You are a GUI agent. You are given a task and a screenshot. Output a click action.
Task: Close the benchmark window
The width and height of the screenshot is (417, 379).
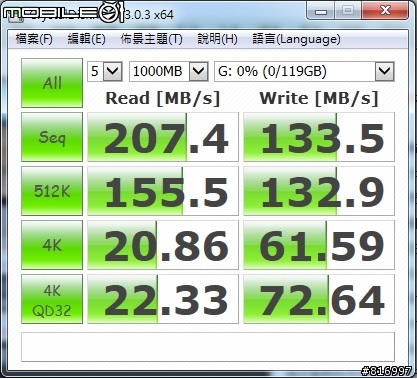pyautogui.click(x=385, y=11)
